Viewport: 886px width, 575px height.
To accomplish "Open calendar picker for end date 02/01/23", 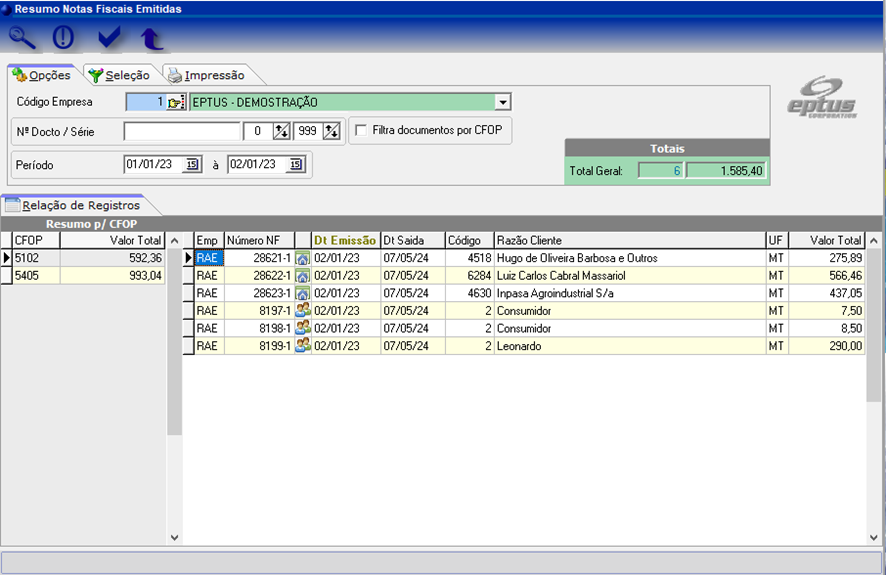I will 295,165.
